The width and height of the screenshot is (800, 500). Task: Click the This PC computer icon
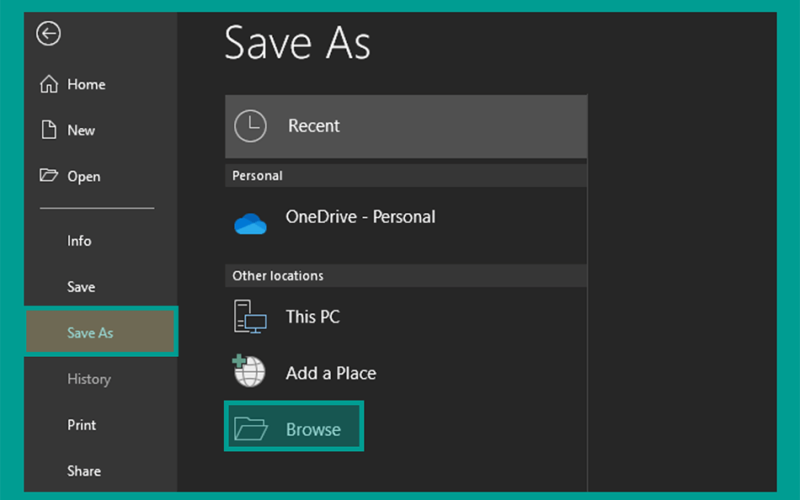pos(250,317)
